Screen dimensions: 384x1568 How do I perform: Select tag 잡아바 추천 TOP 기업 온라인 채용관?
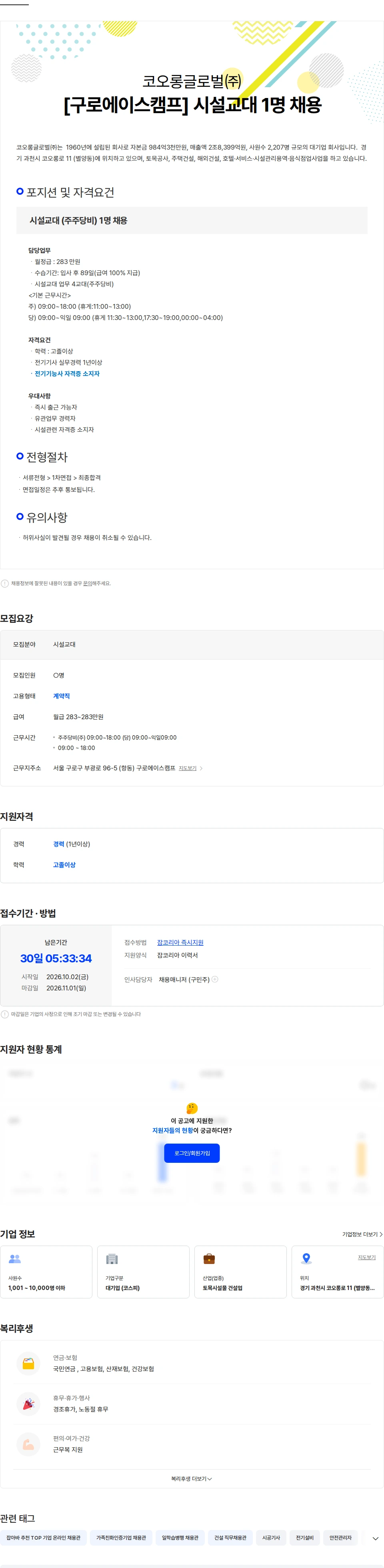pyautogui.click(x=43, y=1538)
